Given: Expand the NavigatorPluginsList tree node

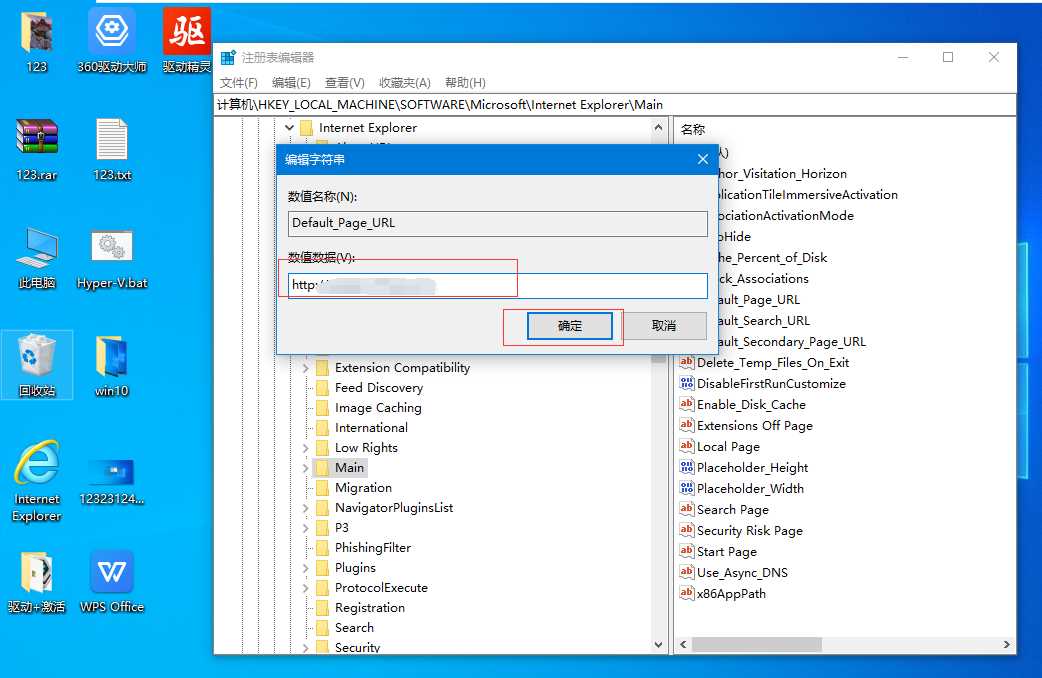Looking at the screenshot, I should click(x=306, y=508).
